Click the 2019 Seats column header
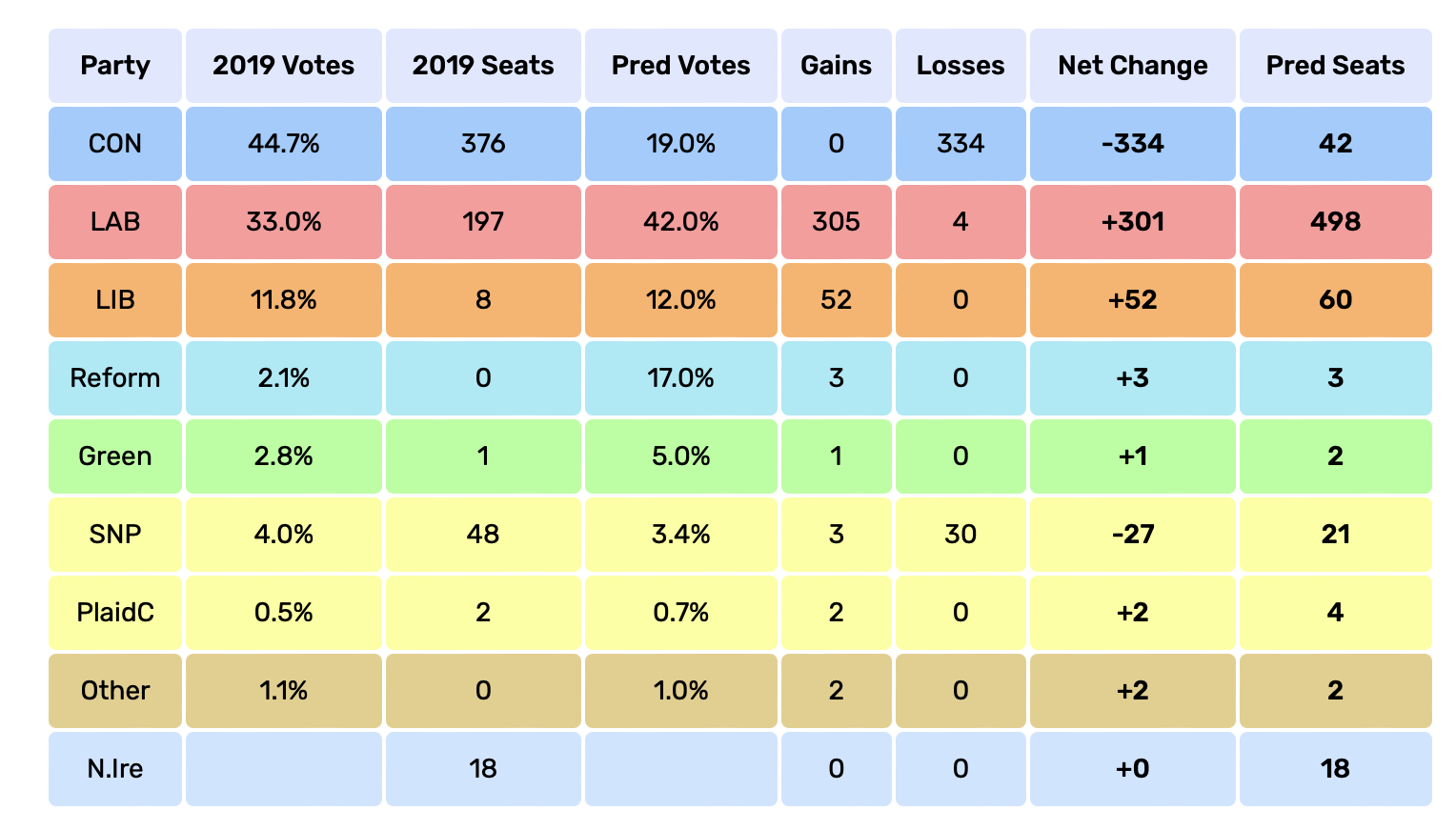The image size is (1456, 831). click(483, 66)
